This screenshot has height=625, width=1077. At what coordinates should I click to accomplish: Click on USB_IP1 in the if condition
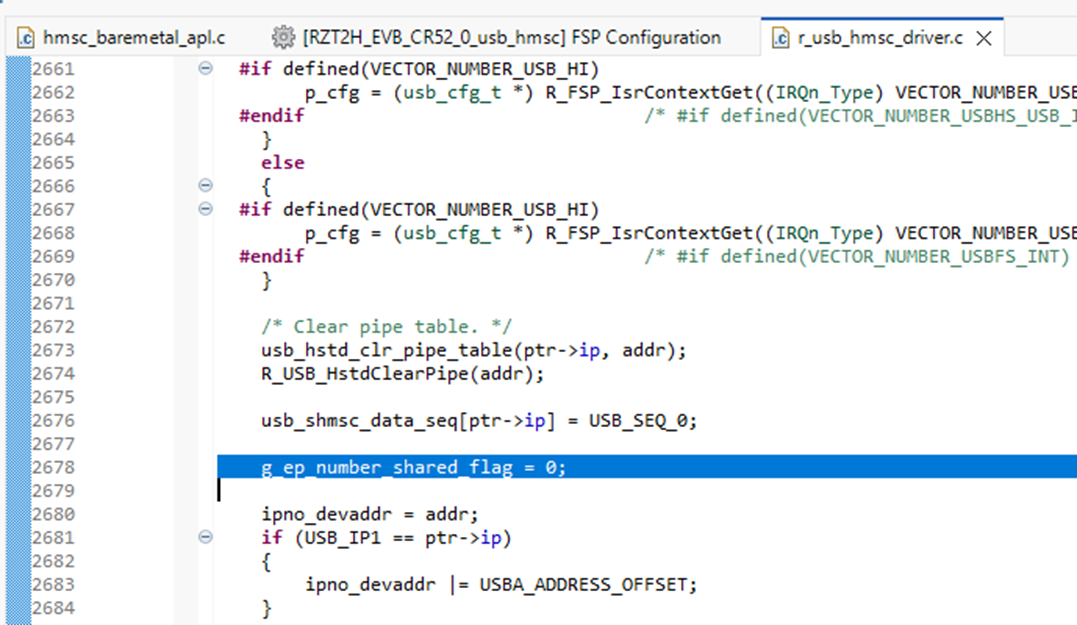click(x=342, y=538)
